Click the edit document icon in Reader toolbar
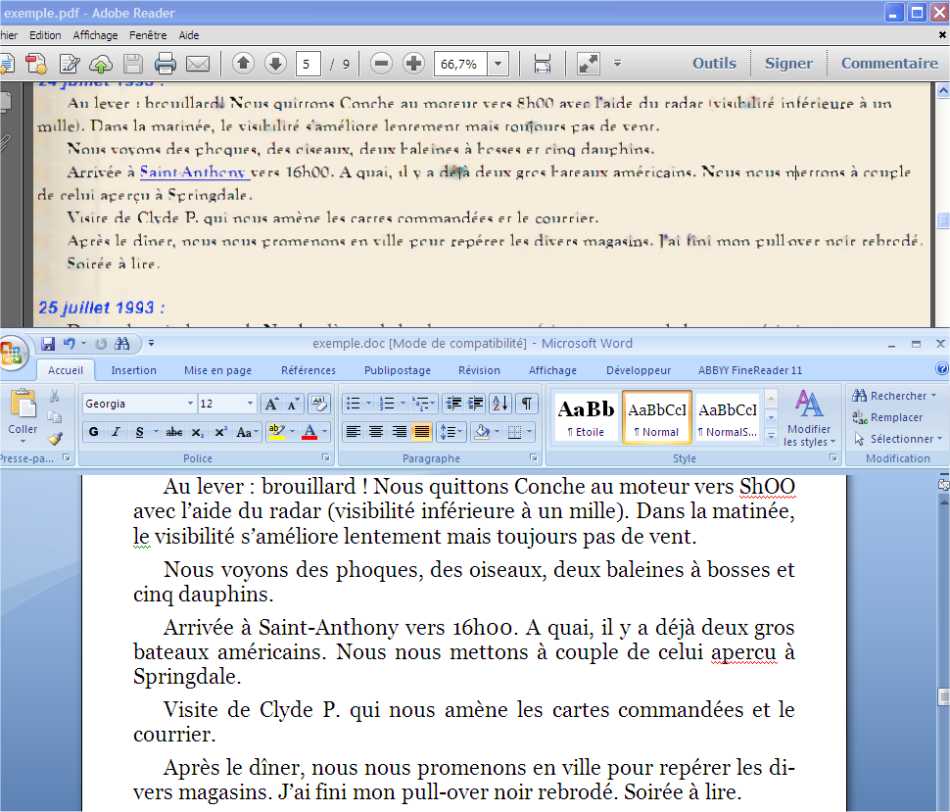 point(69,64)
